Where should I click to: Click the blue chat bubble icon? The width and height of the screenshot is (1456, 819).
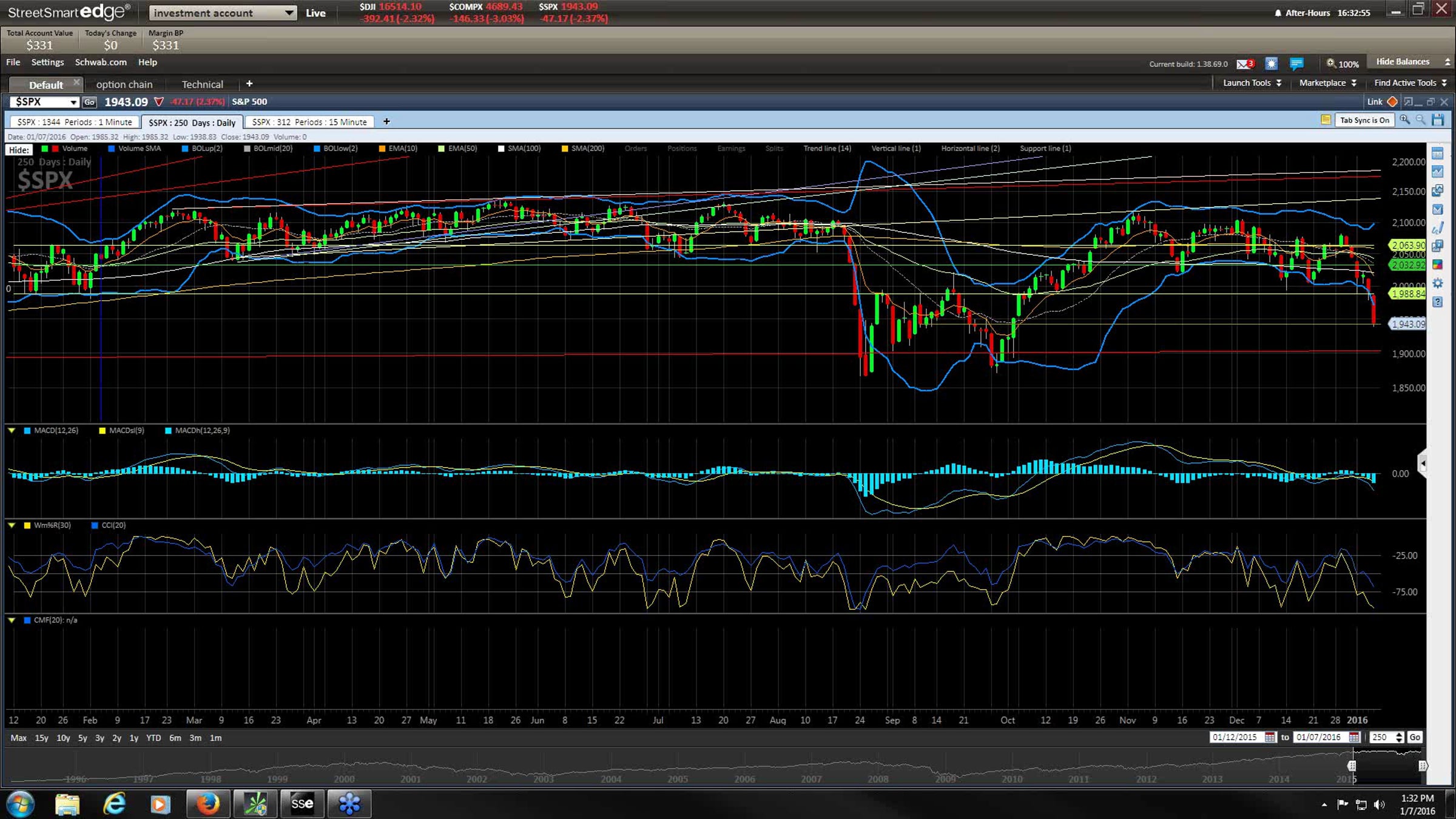pyautogui.click(x=1296, y=64)
